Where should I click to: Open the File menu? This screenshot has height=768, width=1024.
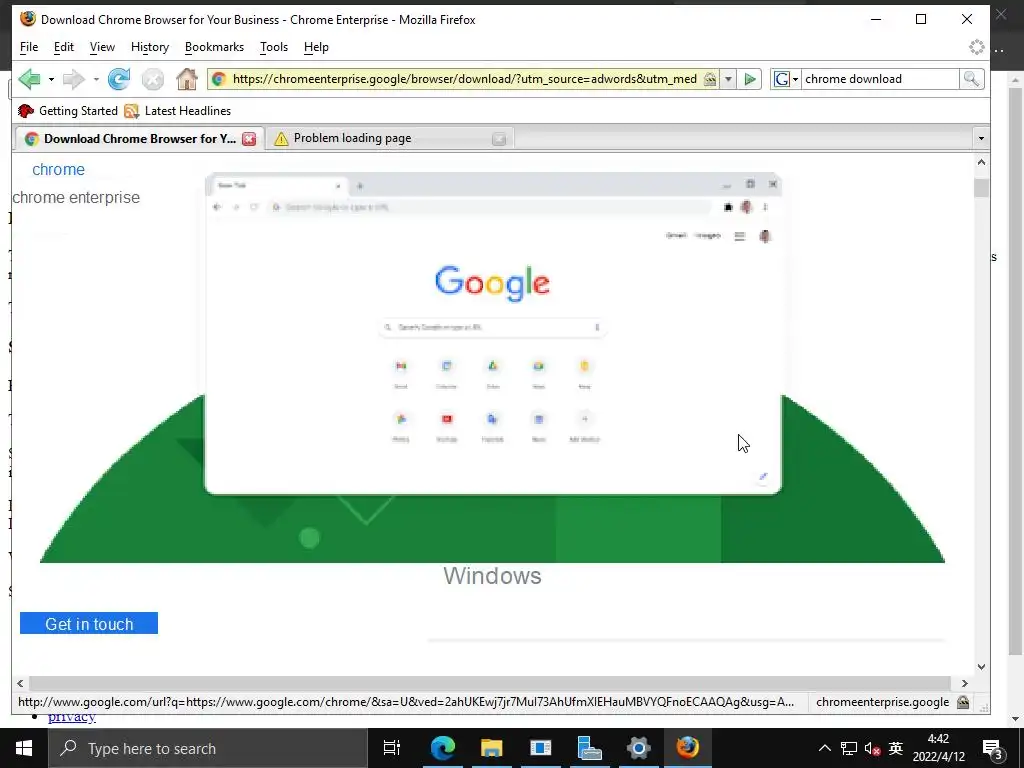pyautogui.click(x=29, y=47)
